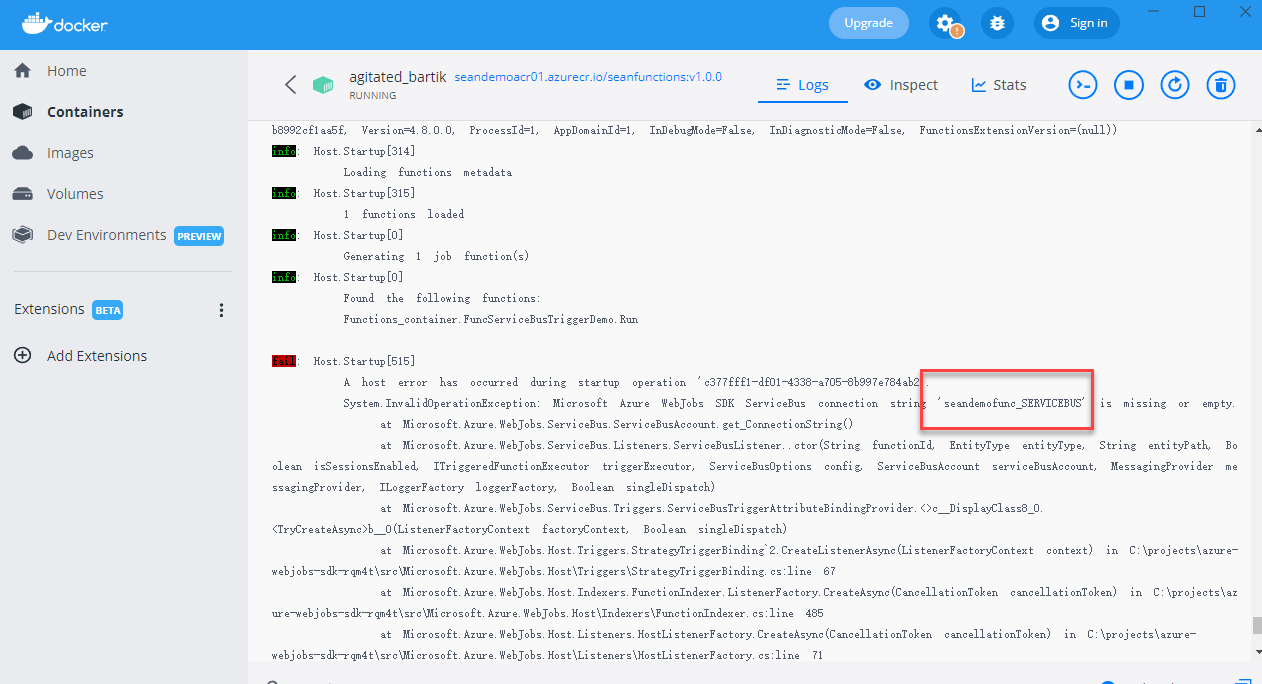Click the red 'fail' log label
1262x684 pixels.
click(x=284, y=361)
